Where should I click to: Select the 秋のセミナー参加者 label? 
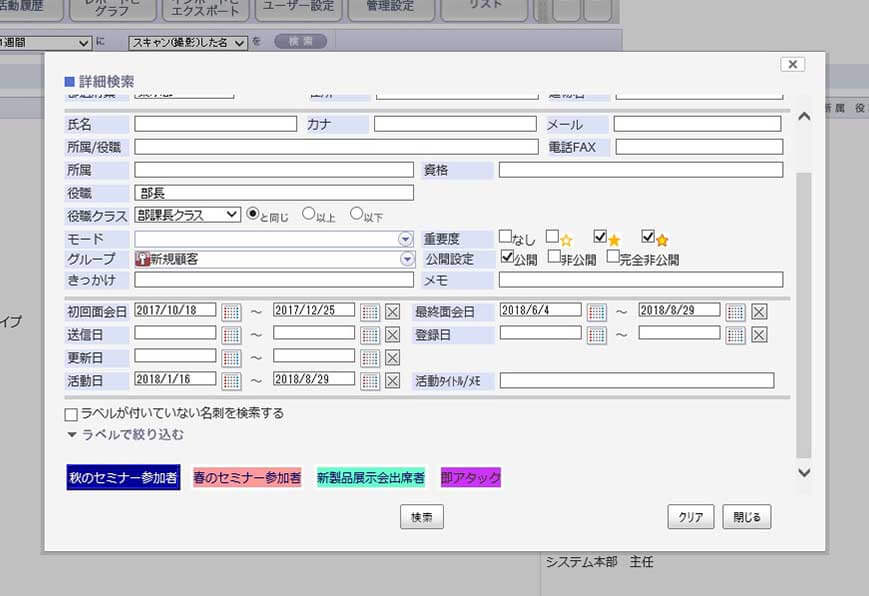[x=123, y=477]
